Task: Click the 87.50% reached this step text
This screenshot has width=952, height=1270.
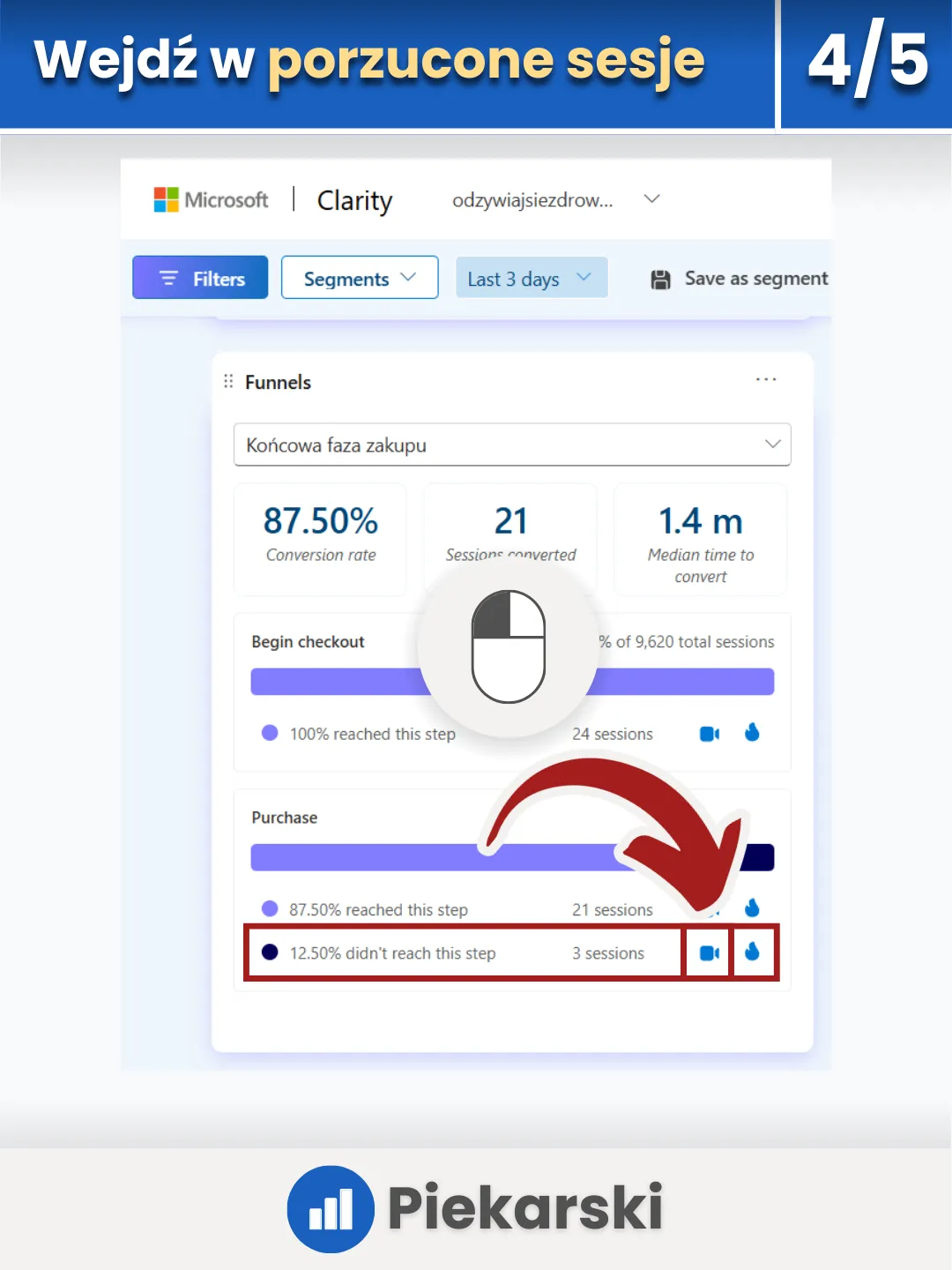Action: 378,909
